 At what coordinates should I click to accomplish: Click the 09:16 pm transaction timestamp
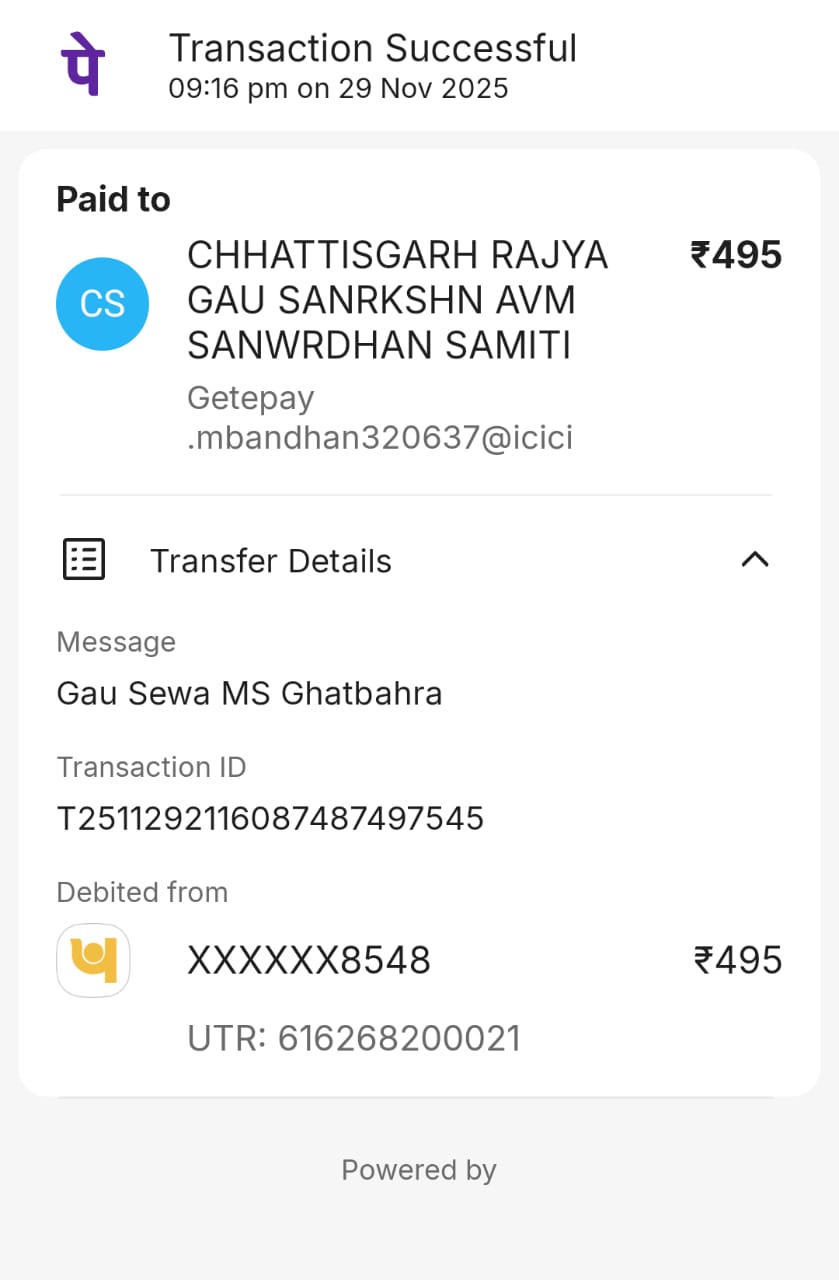coord(338,89)
